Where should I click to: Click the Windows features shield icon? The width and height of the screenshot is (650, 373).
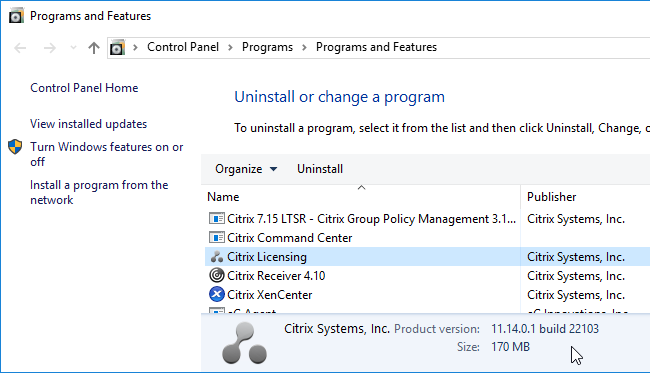point(15,147)
